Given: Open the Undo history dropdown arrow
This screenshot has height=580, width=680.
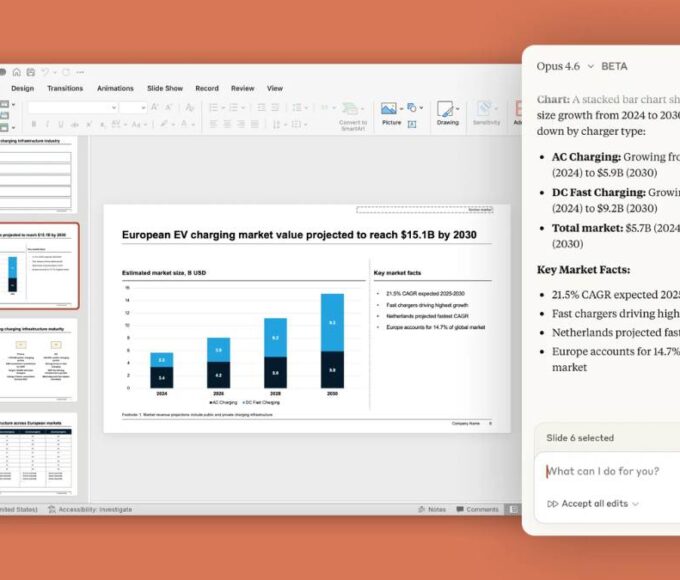Looking at the screenshot, I should (55, 72).
